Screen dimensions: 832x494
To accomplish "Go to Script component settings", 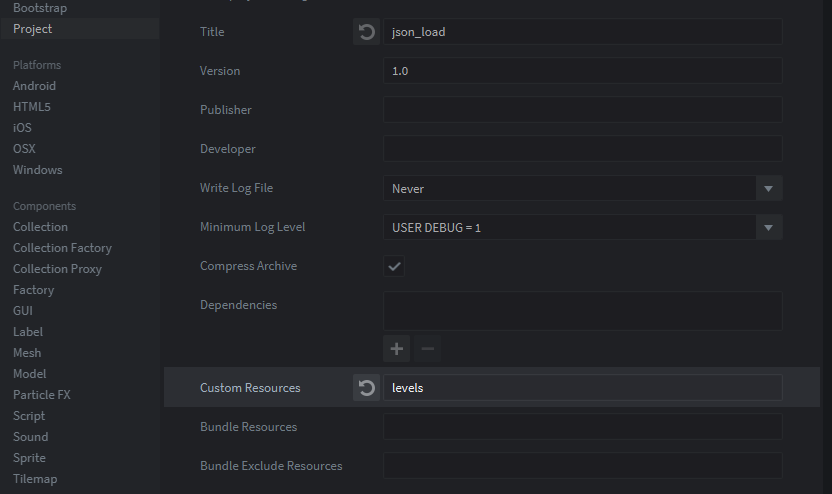I will coord(29,416).
